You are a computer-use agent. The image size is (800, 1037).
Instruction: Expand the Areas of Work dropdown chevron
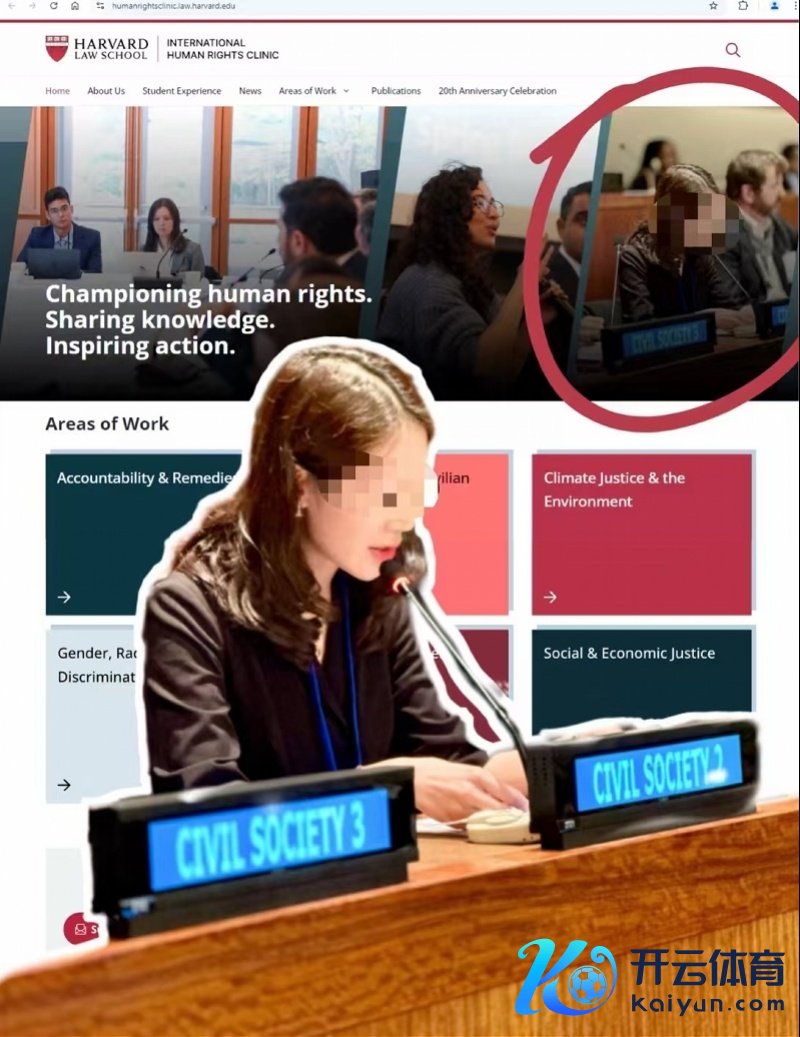(x=346, y=91)
